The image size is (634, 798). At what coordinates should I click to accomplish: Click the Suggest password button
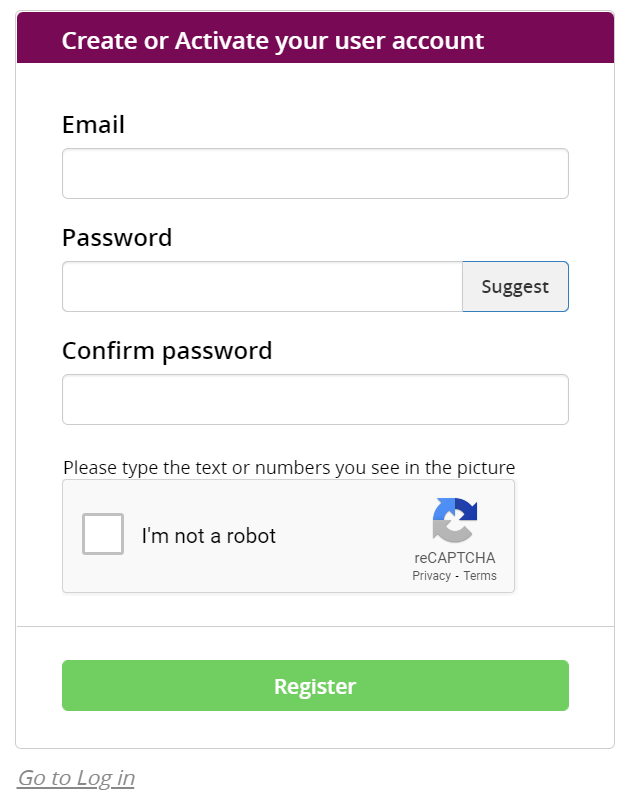(515, 287)
